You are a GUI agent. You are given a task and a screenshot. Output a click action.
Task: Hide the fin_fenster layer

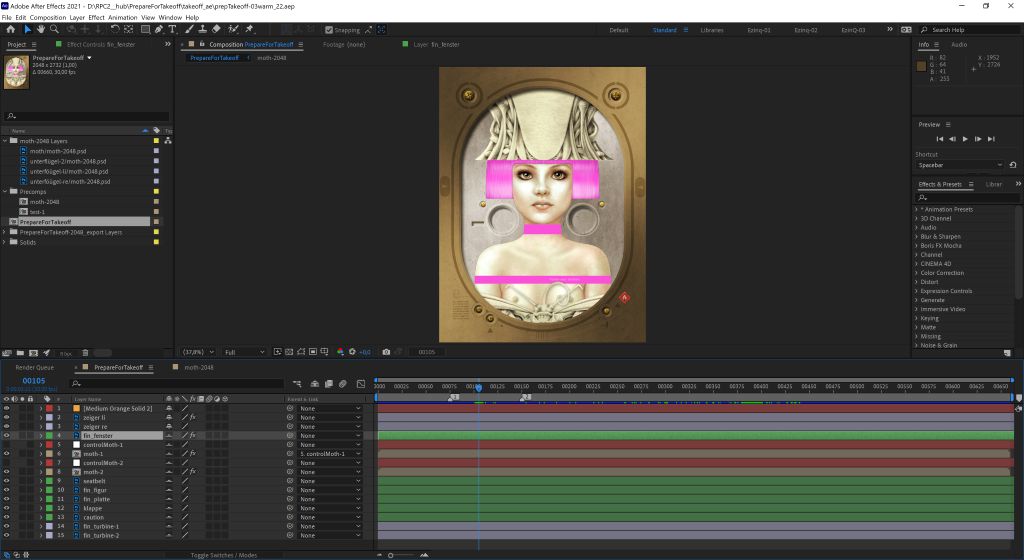point(7,436)
